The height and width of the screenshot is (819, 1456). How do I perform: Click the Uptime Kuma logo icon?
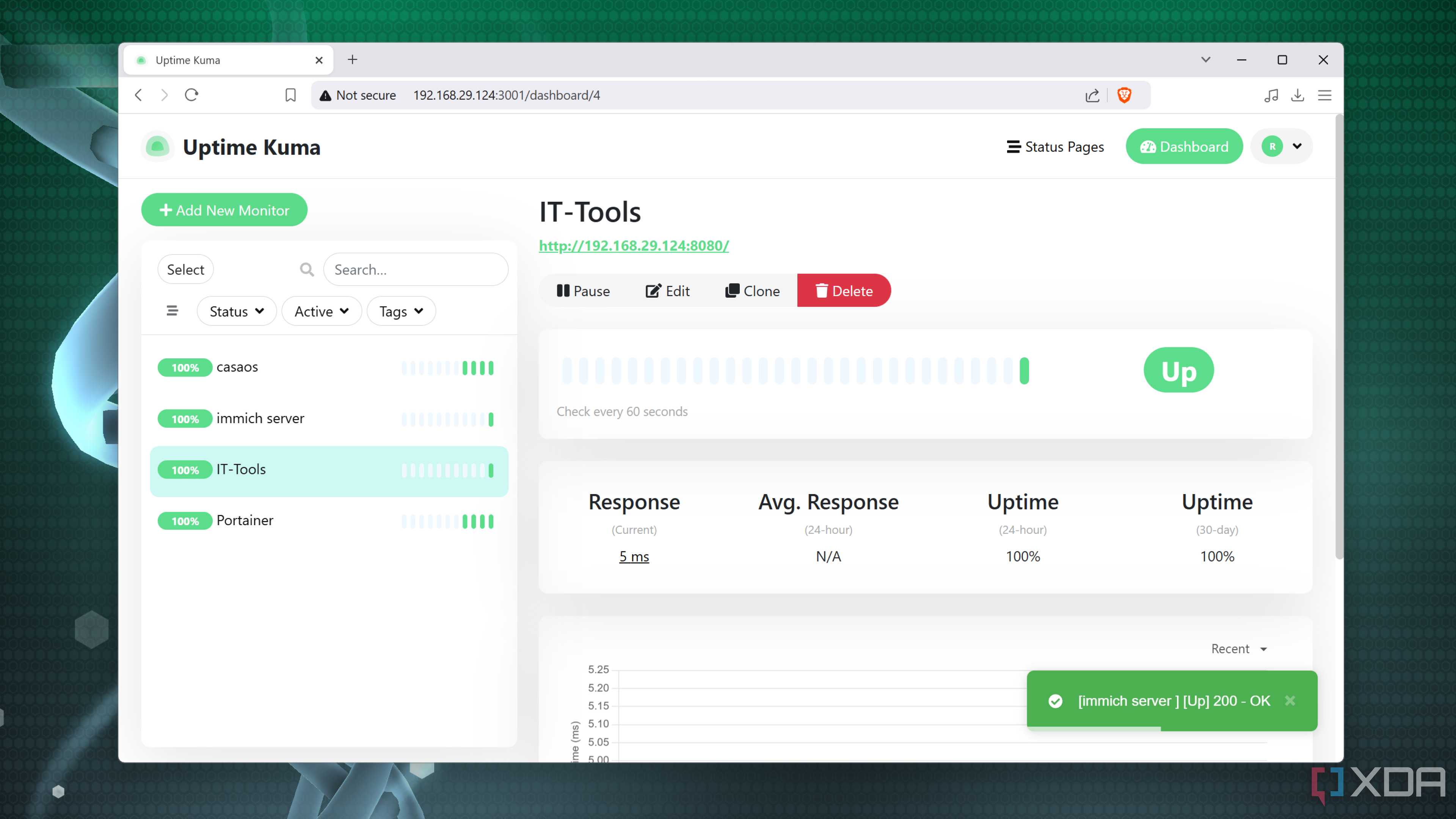tap(158, 146)
